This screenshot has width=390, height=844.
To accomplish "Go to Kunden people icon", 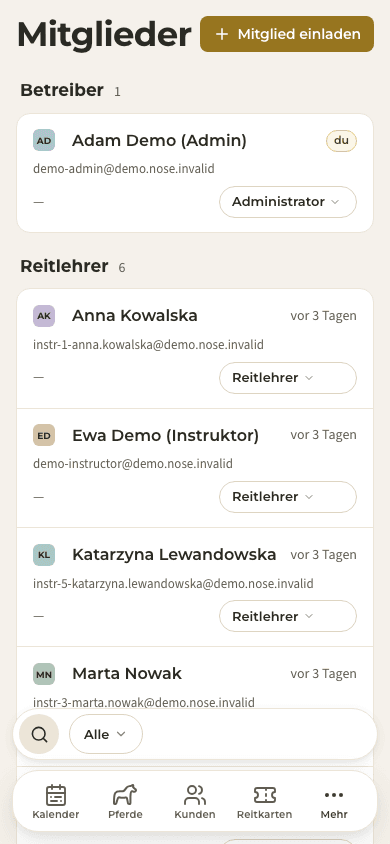I will tap(195, 795).
